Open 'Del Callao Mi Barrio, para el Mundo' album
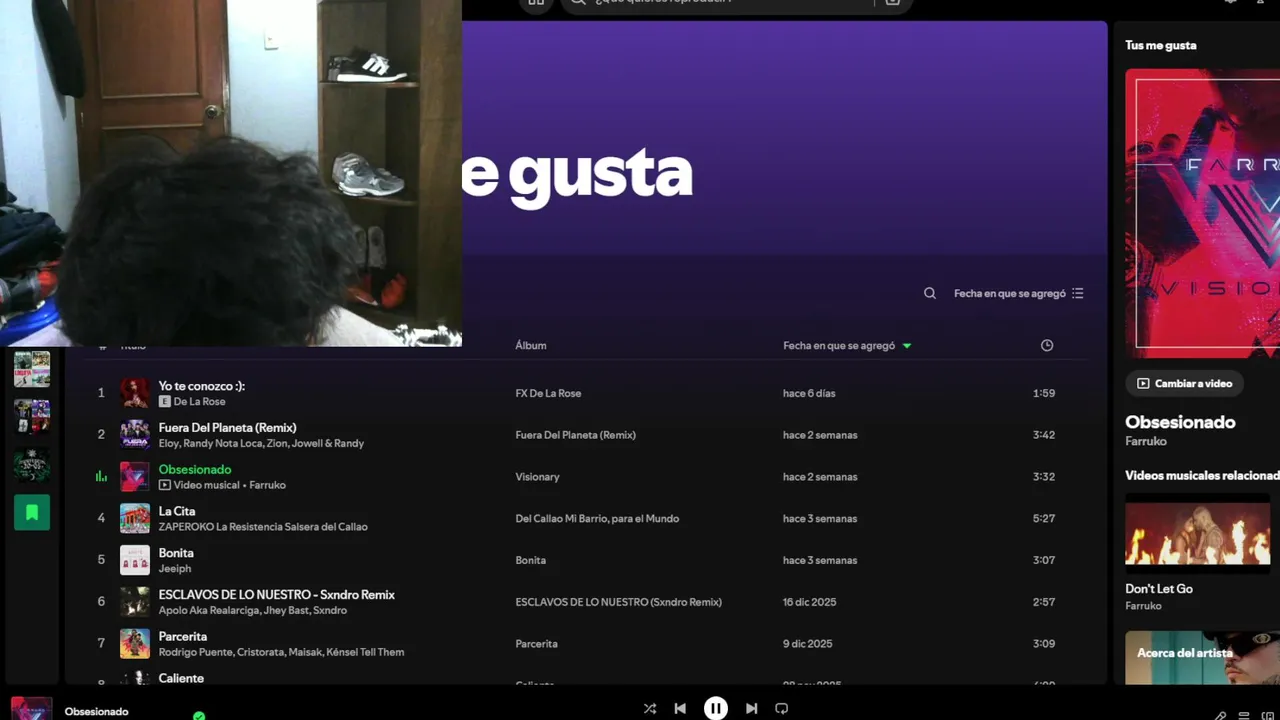1280x720 pixels. coord(597,519)
